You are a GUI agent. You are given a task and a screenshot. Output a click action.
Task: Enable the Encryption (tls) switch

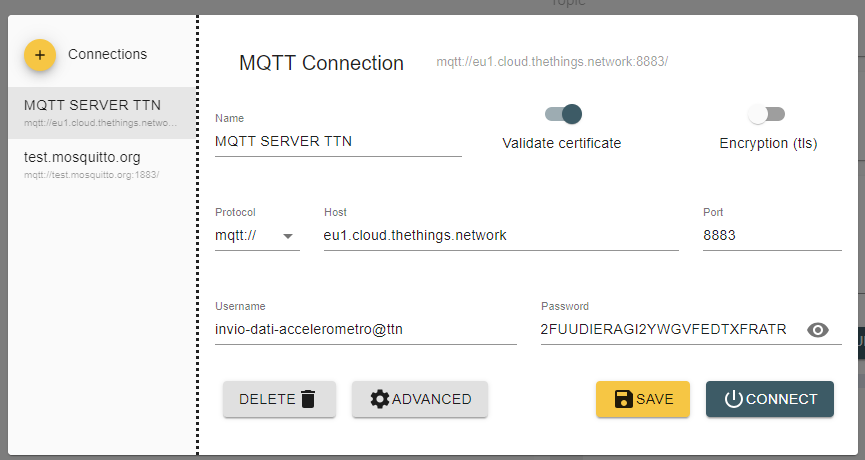coord(767,114)
